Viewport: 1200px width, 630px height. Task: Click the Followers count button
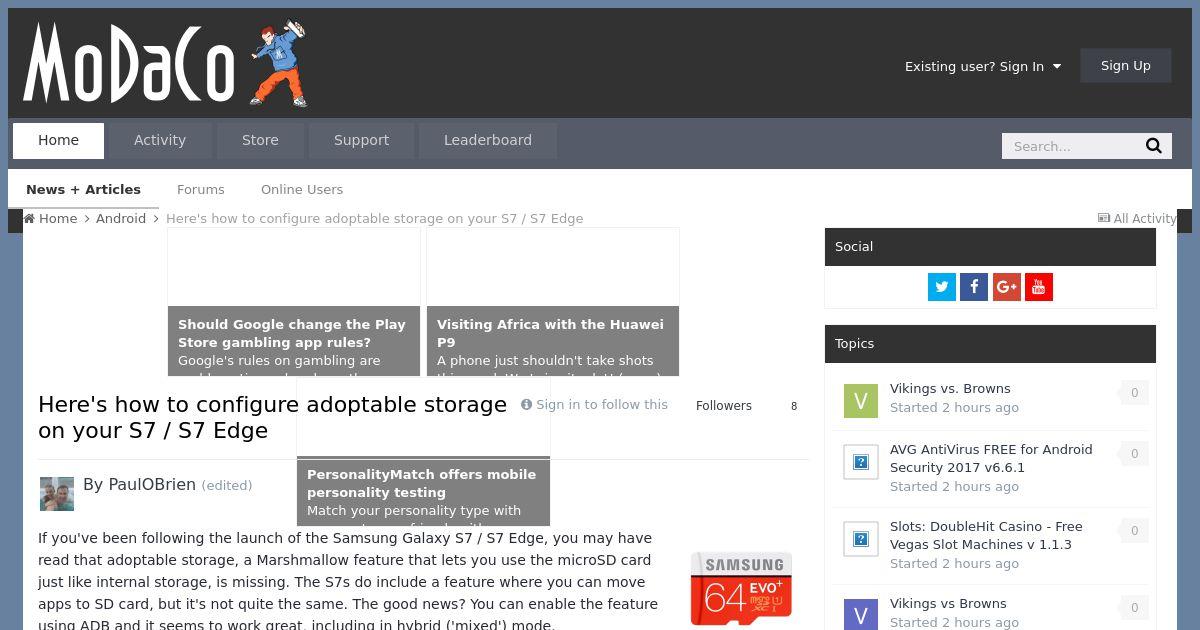(746, 405)
